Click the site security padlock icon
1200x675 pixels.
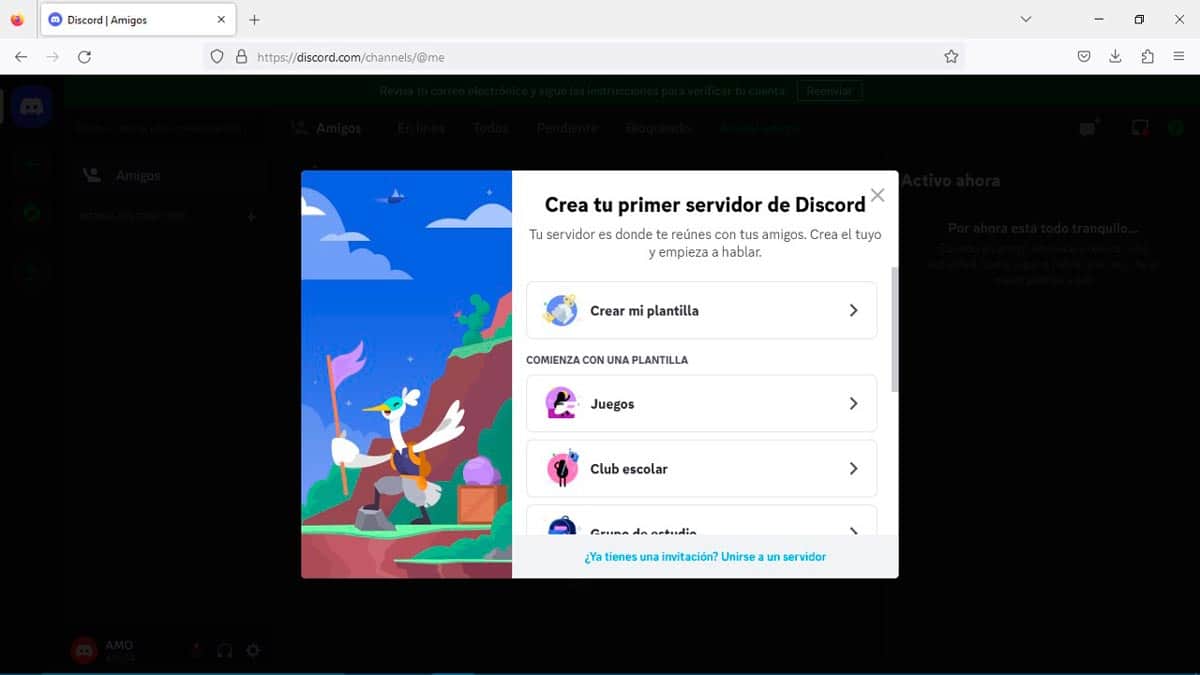[241, 57]
